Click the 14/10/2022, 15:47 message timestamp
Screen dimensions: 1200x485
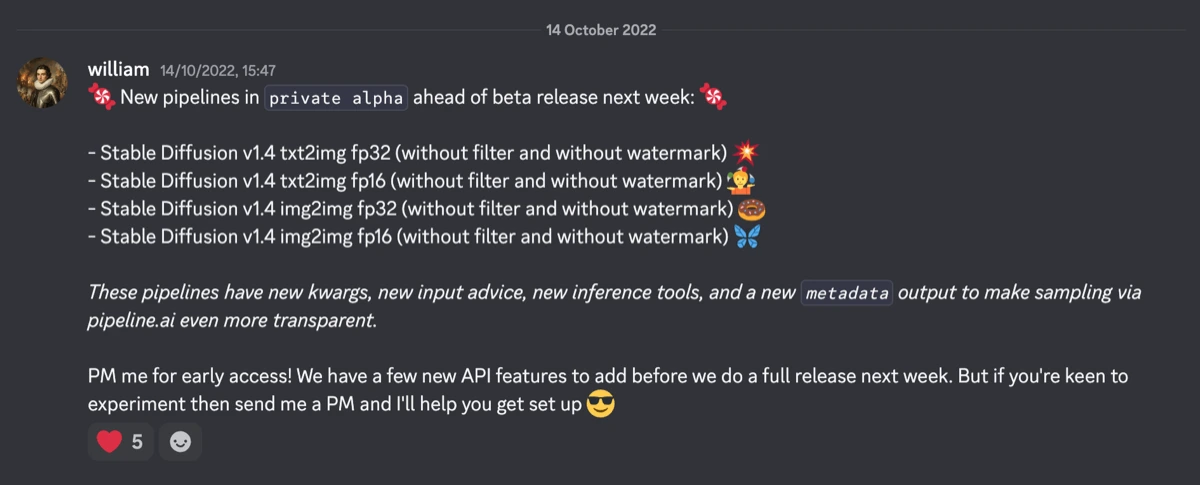point(218,71)
